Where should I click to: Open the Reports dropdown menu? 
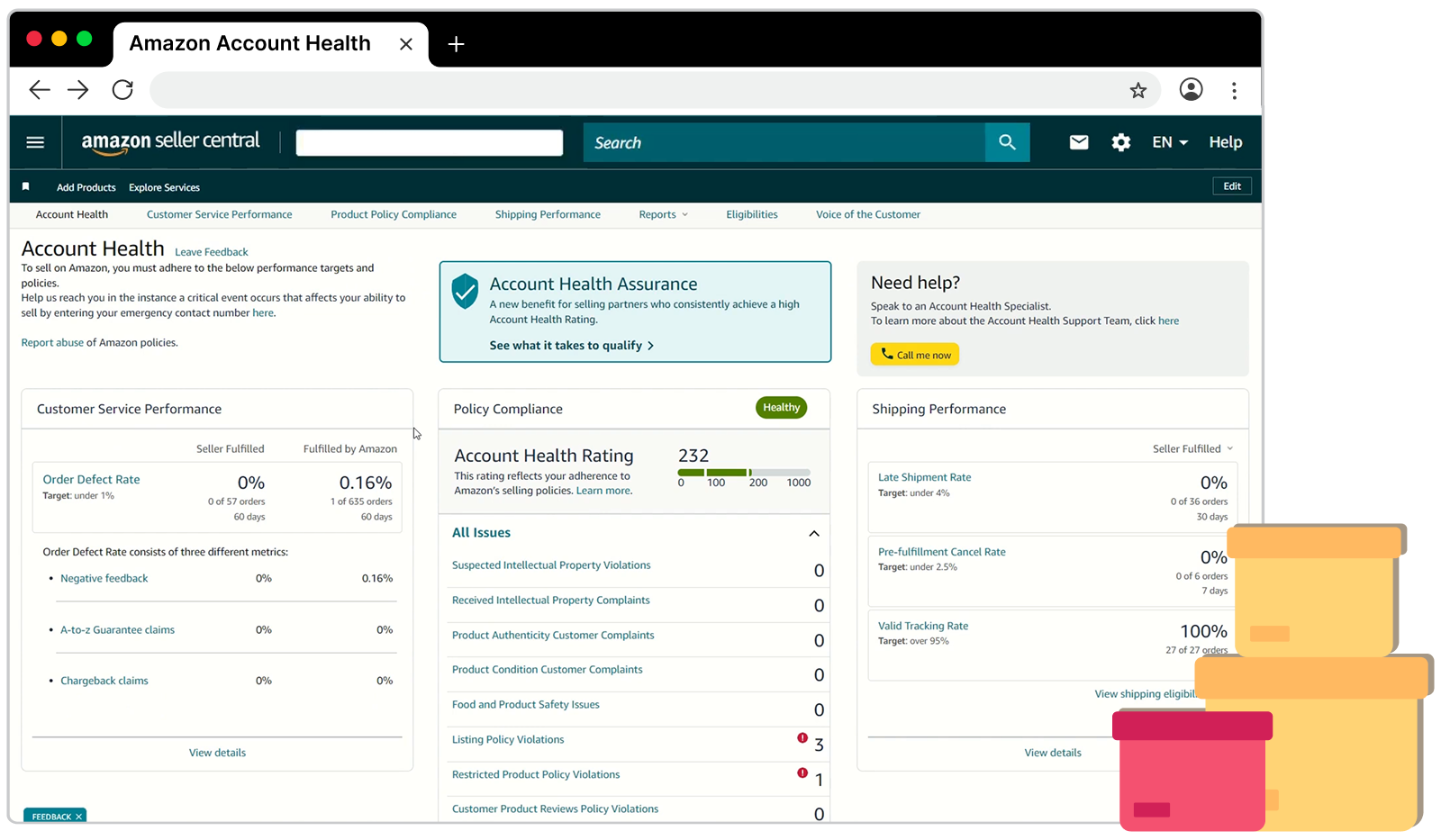[663, 214]
